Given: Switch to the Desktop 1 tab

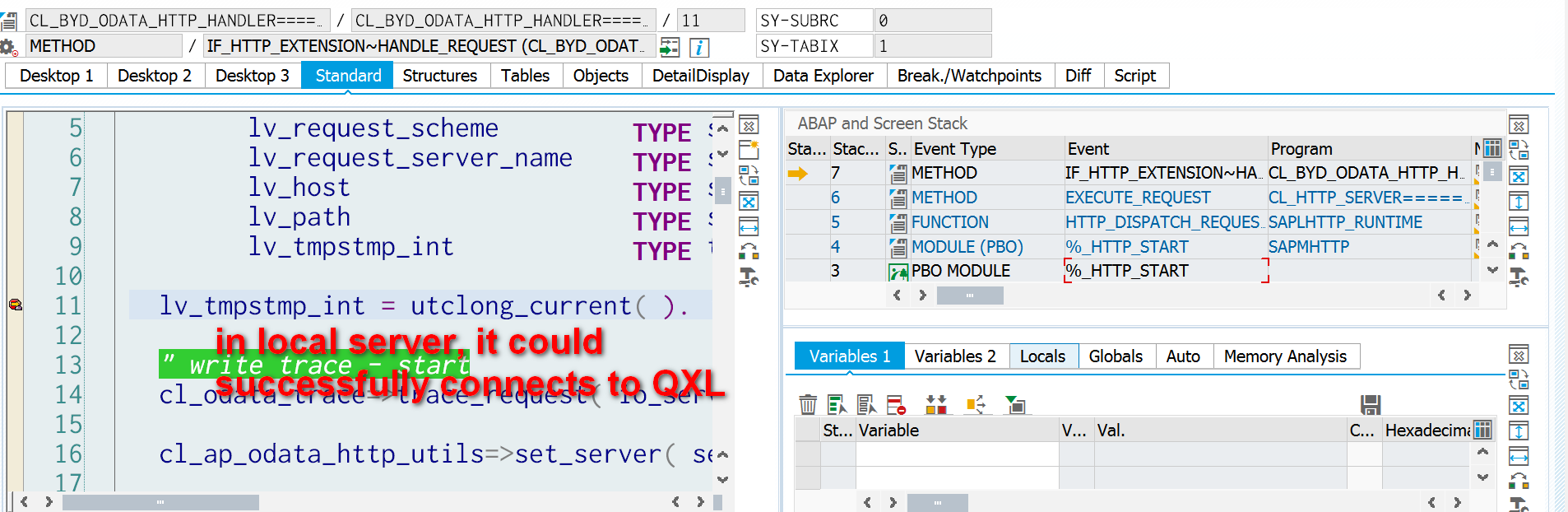Looking at the screenshot, I should (56, 76).
